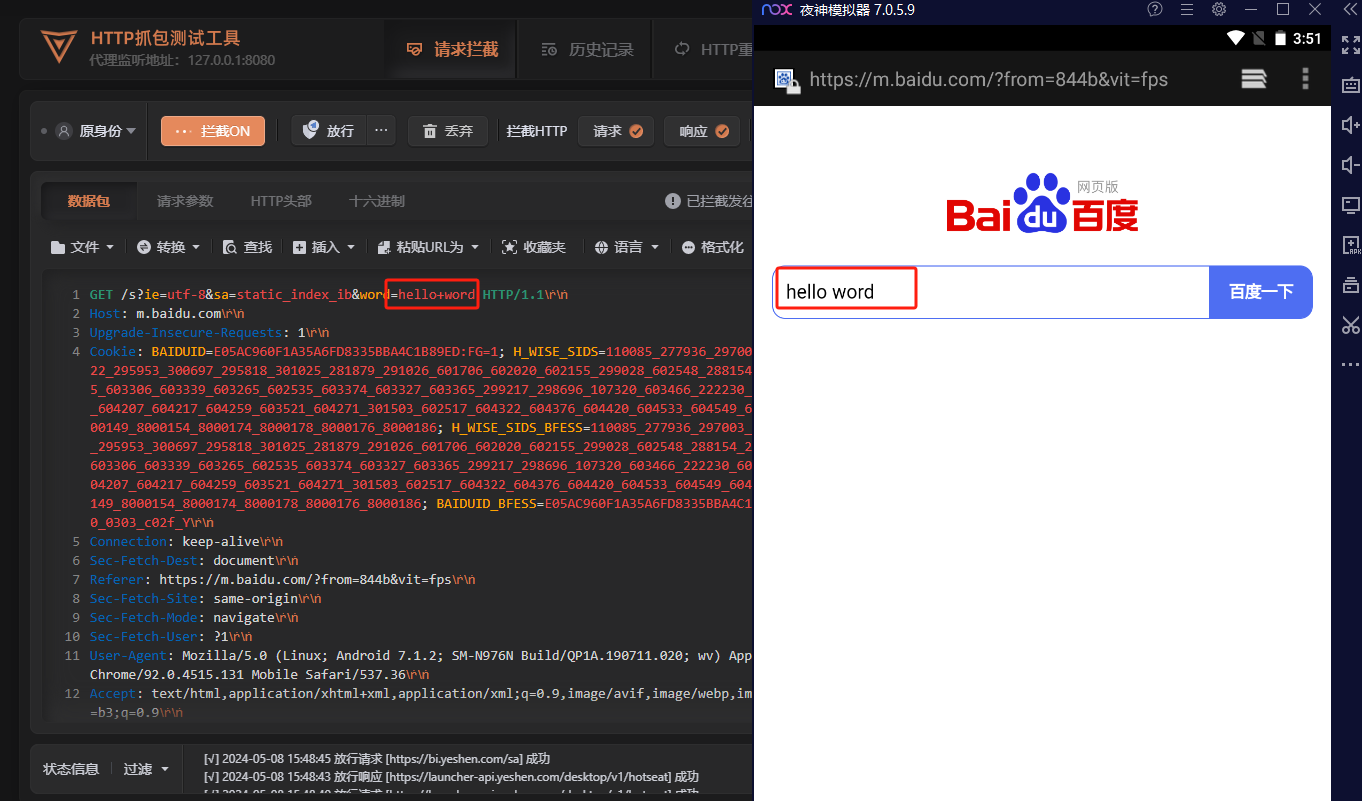Screen dimensions: 1362x801
Task: Open Nox settings gear
Action: click(x=1219, y=10)
